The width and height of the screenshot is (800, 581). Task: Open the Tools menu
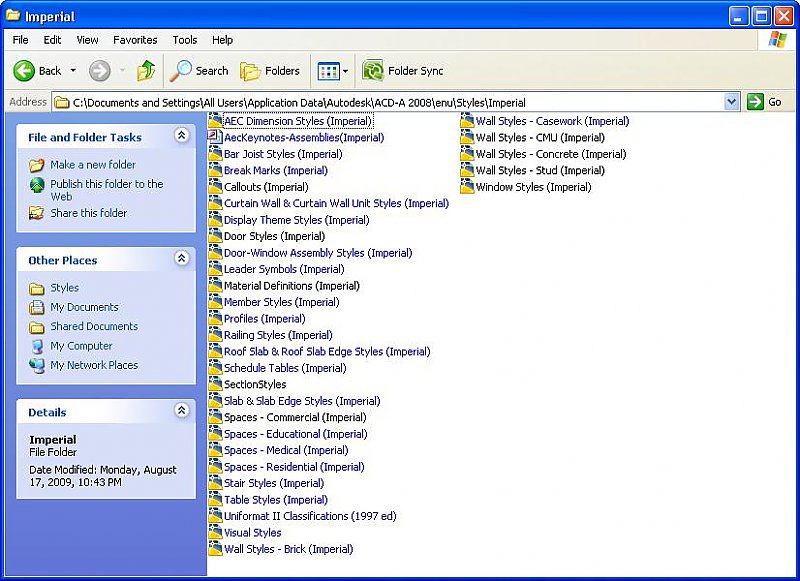pyautogui.click(x=185, y=40)
